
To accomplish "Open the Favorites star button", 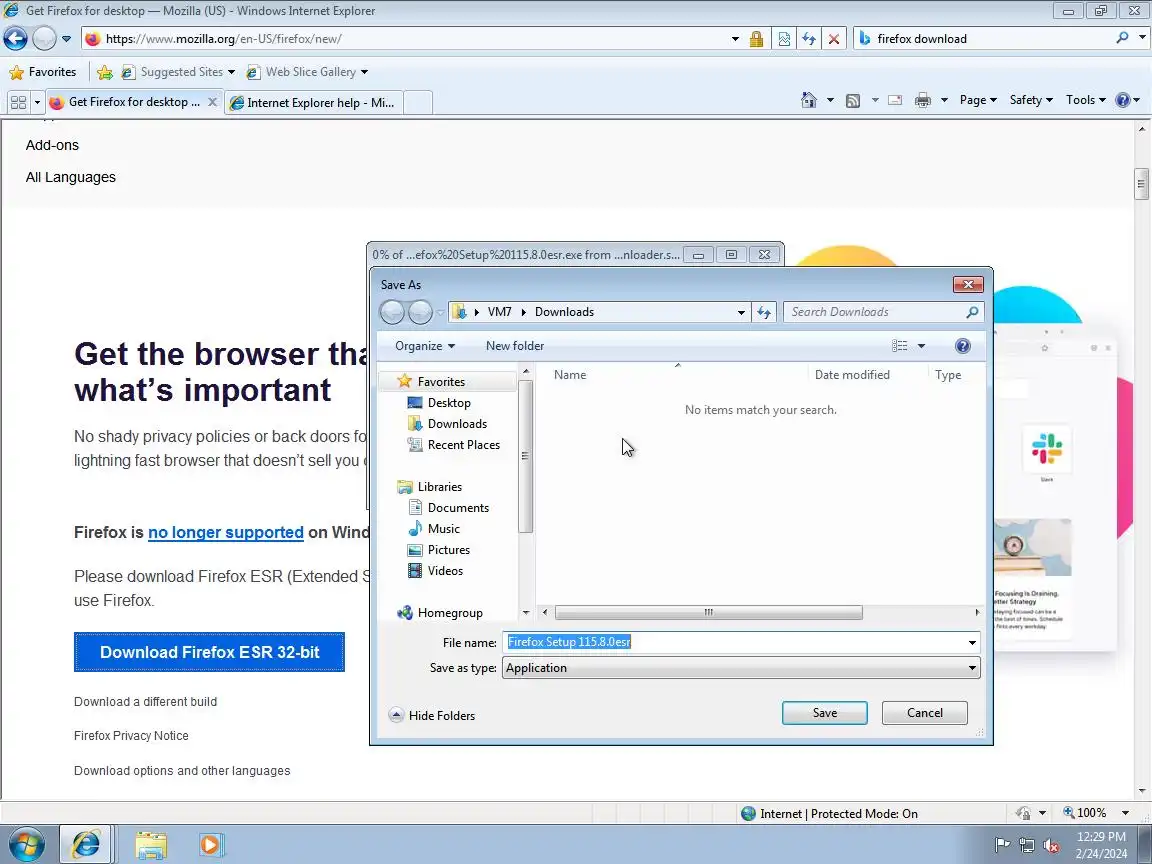I will [x=43, y=72].
